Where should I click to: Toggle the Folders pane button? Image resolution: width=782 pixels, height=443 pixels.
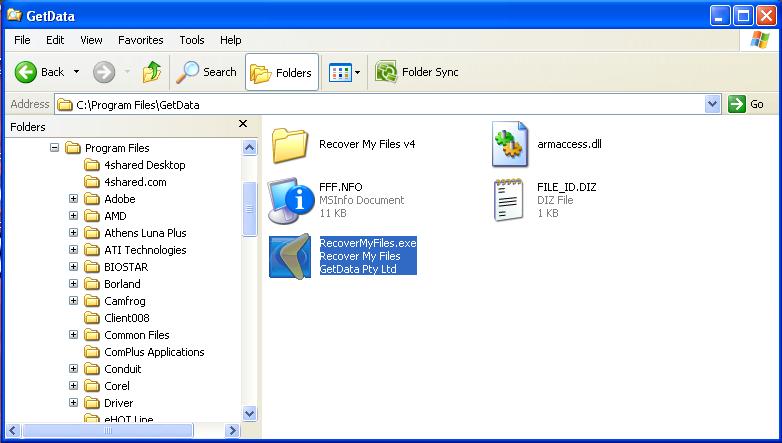(x=282, y=73)
